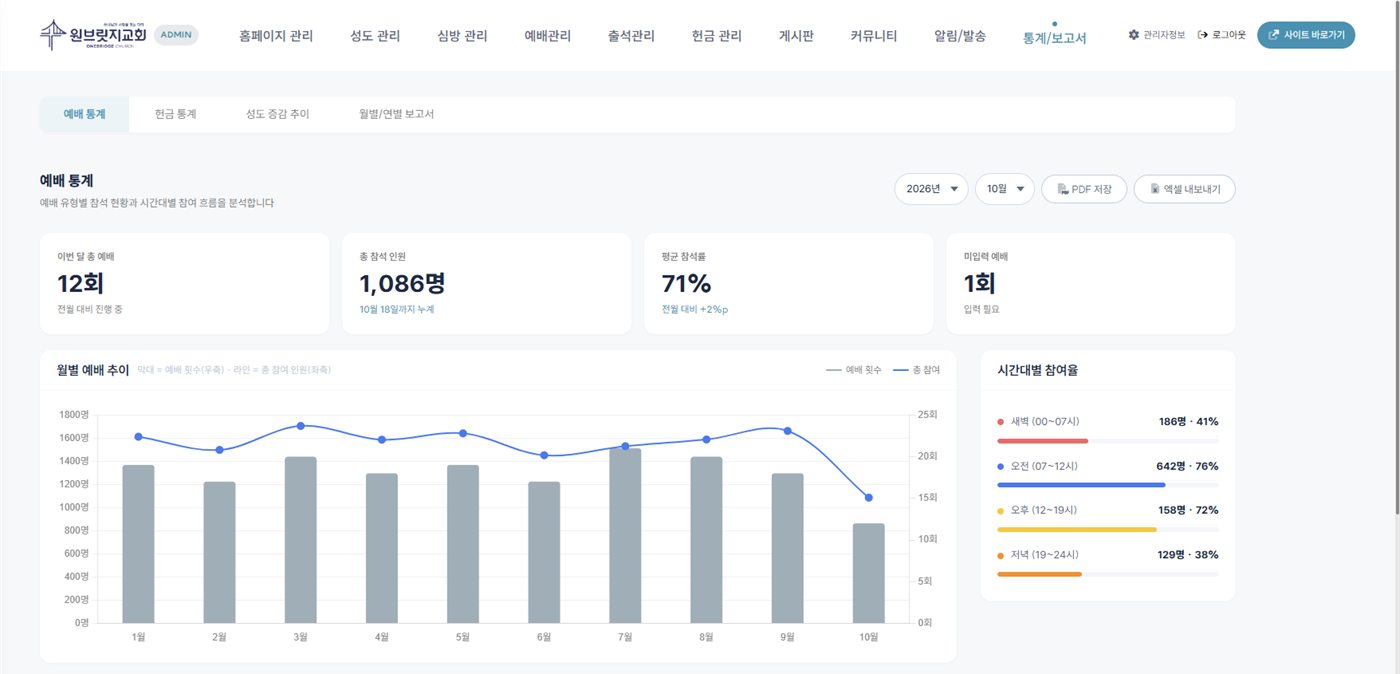Click the 10월 line data point
This screenshot has width=1400, height=674.
pyautogui.click(x=868, y=497)
